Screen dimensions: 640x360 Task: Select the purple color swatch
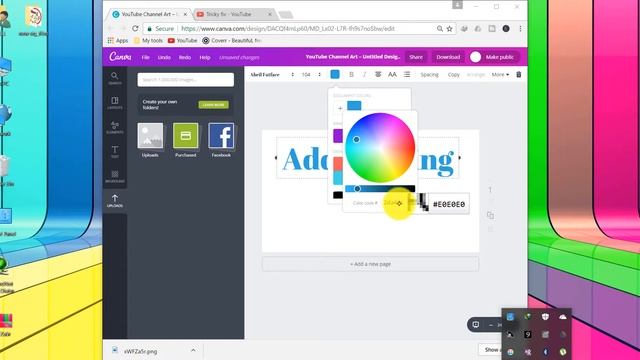338,136
